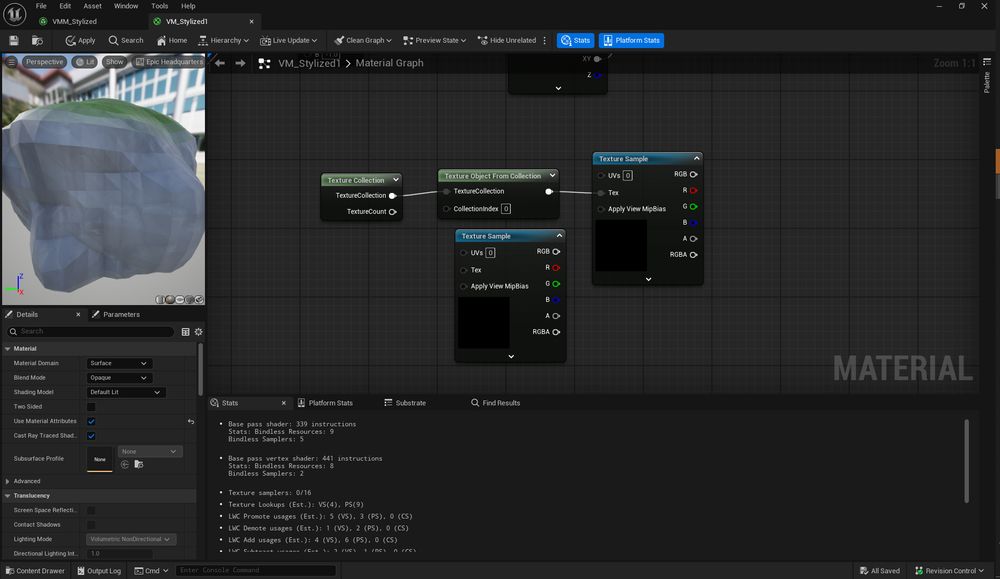
Task: Click the Home toolbar button
Action: [x=172, y=40]
